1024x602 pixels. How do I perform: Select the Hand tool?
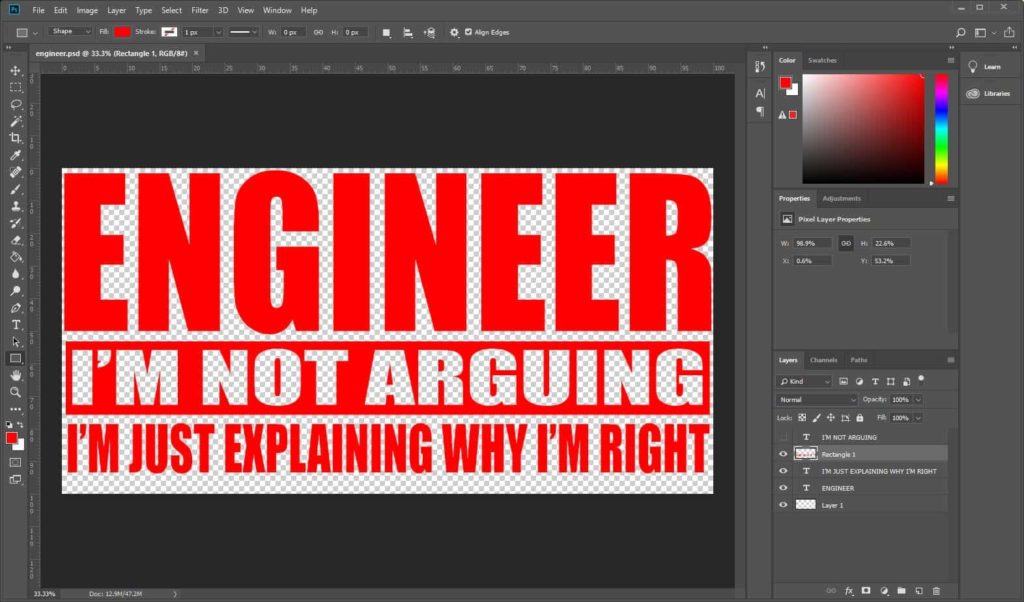coord(16,375)
